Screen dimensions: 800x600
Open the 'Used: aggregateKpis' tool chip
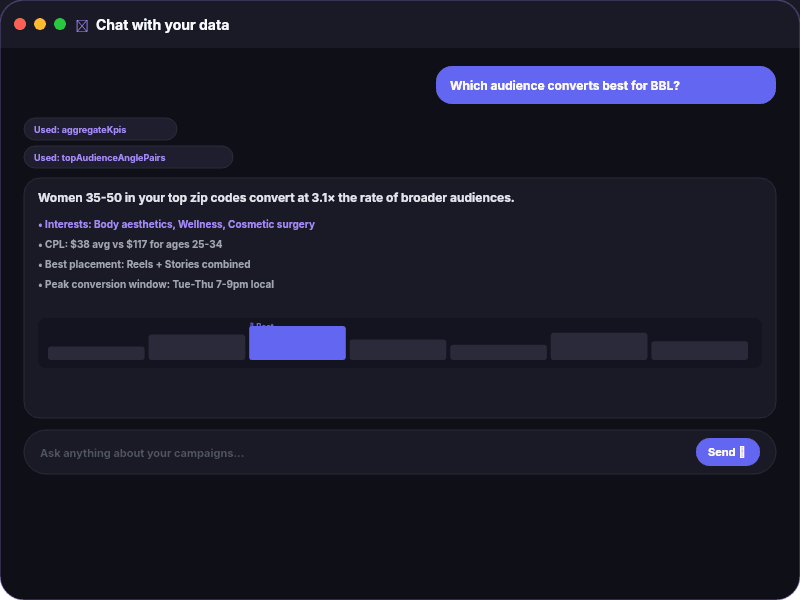pyautogui.click(x=101, y=129)
